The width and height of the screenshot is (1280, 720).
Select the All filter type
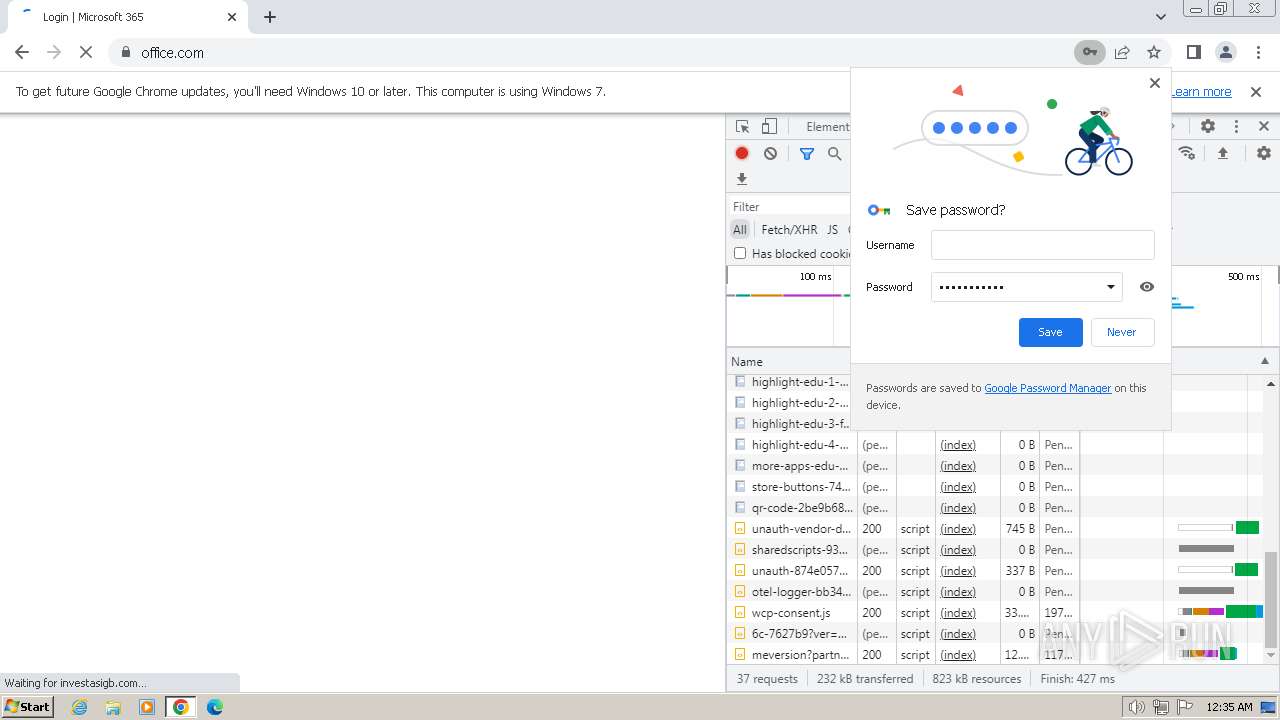click(740, 229)
